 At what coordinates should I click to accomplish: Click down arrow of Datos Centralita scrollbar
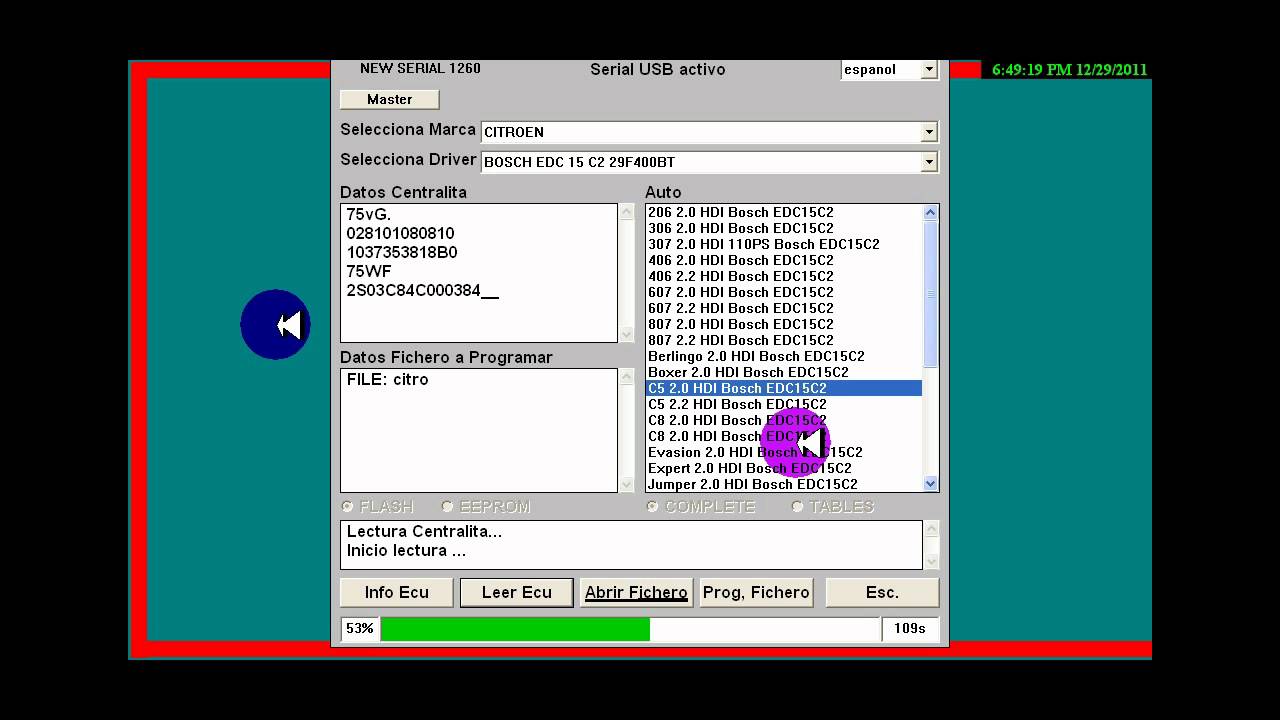coord(627,335)
